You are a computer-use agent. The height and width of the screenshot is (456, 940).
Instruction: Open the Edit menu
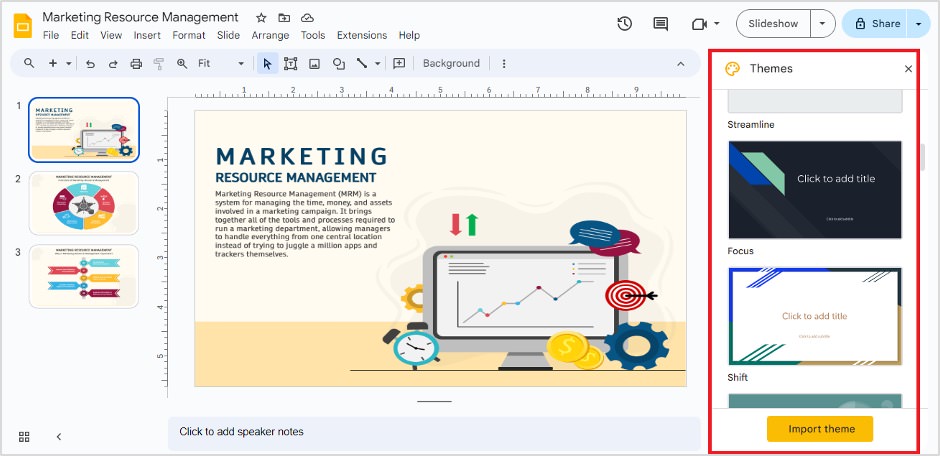pos(80,35)
